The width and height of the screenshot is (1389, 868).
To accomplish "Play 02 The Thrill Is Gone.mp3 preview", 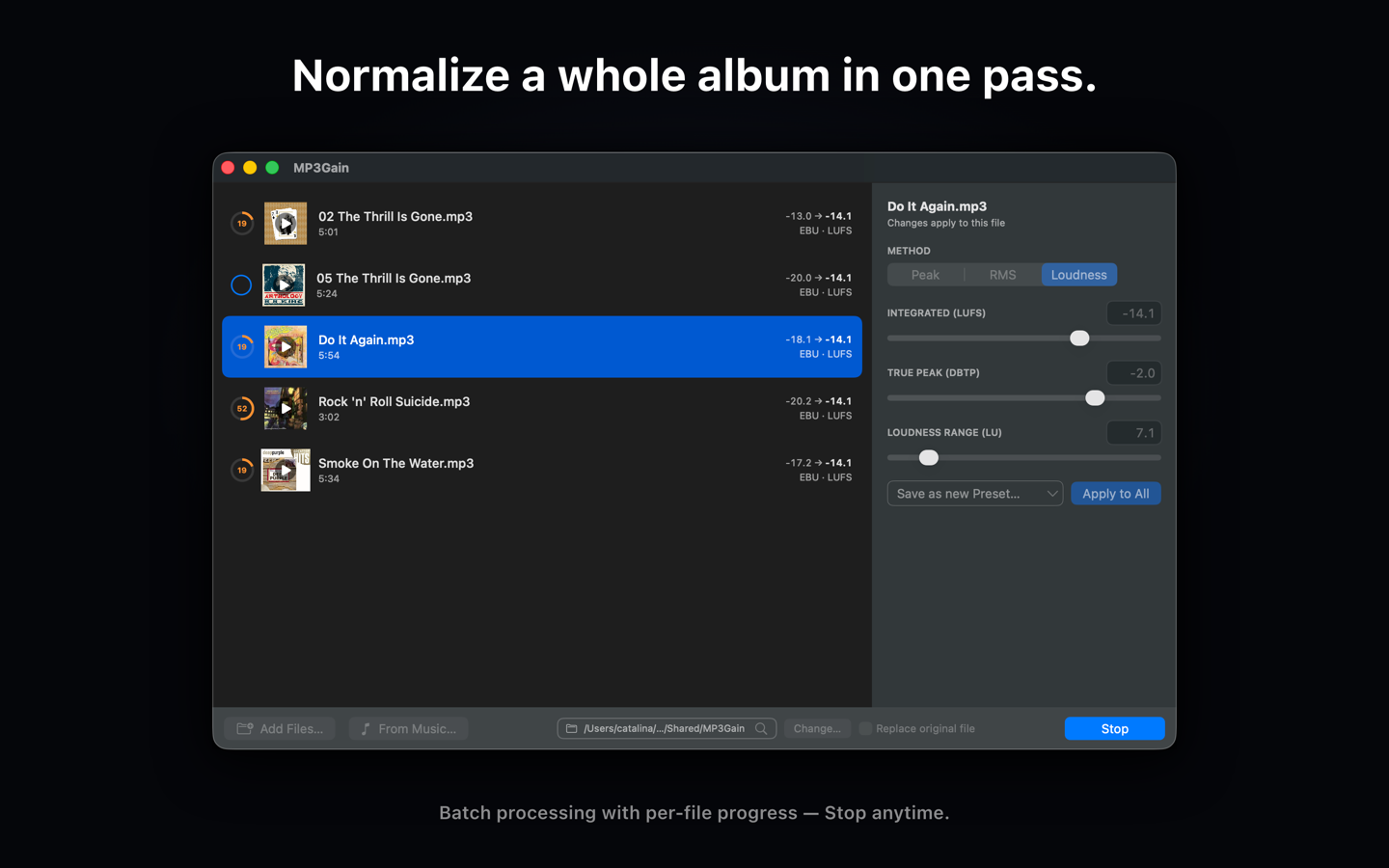I will click(286, 224).
